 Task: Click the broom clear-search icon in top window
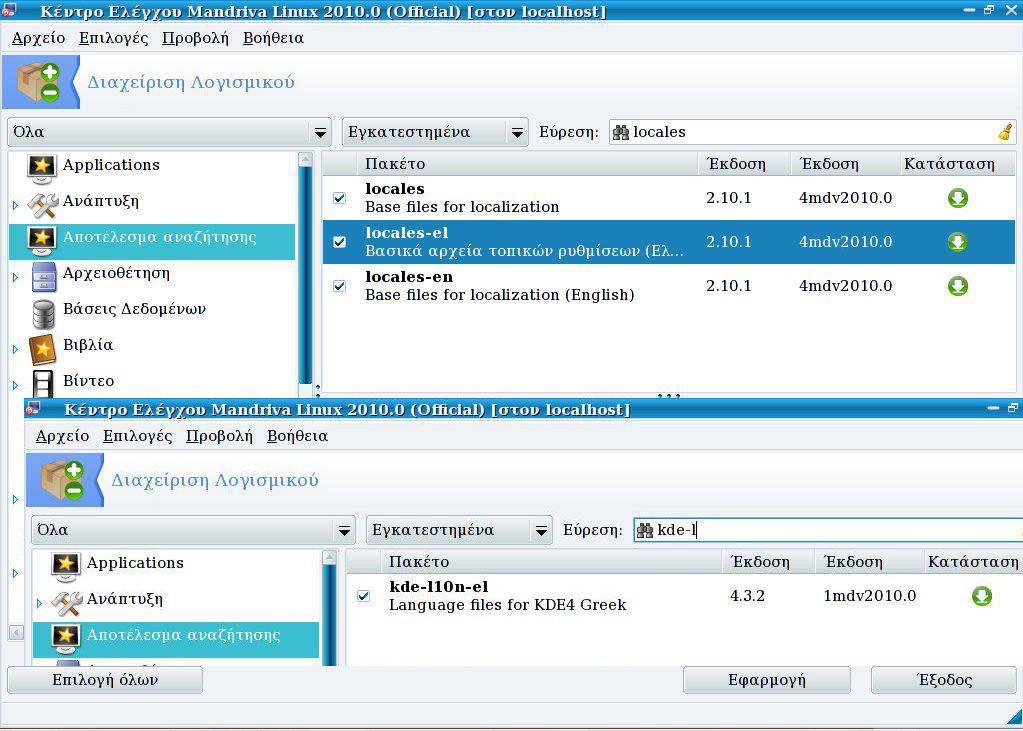[x=1005, y=132]
